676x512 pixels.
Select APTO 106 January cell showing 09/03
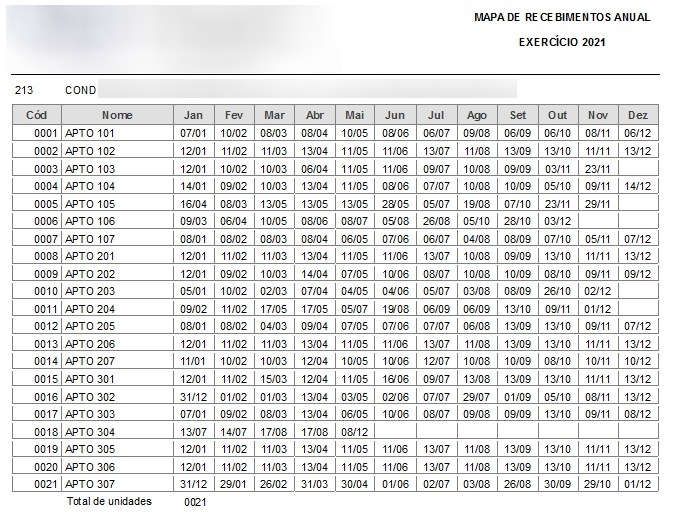(x=193, y=221)
